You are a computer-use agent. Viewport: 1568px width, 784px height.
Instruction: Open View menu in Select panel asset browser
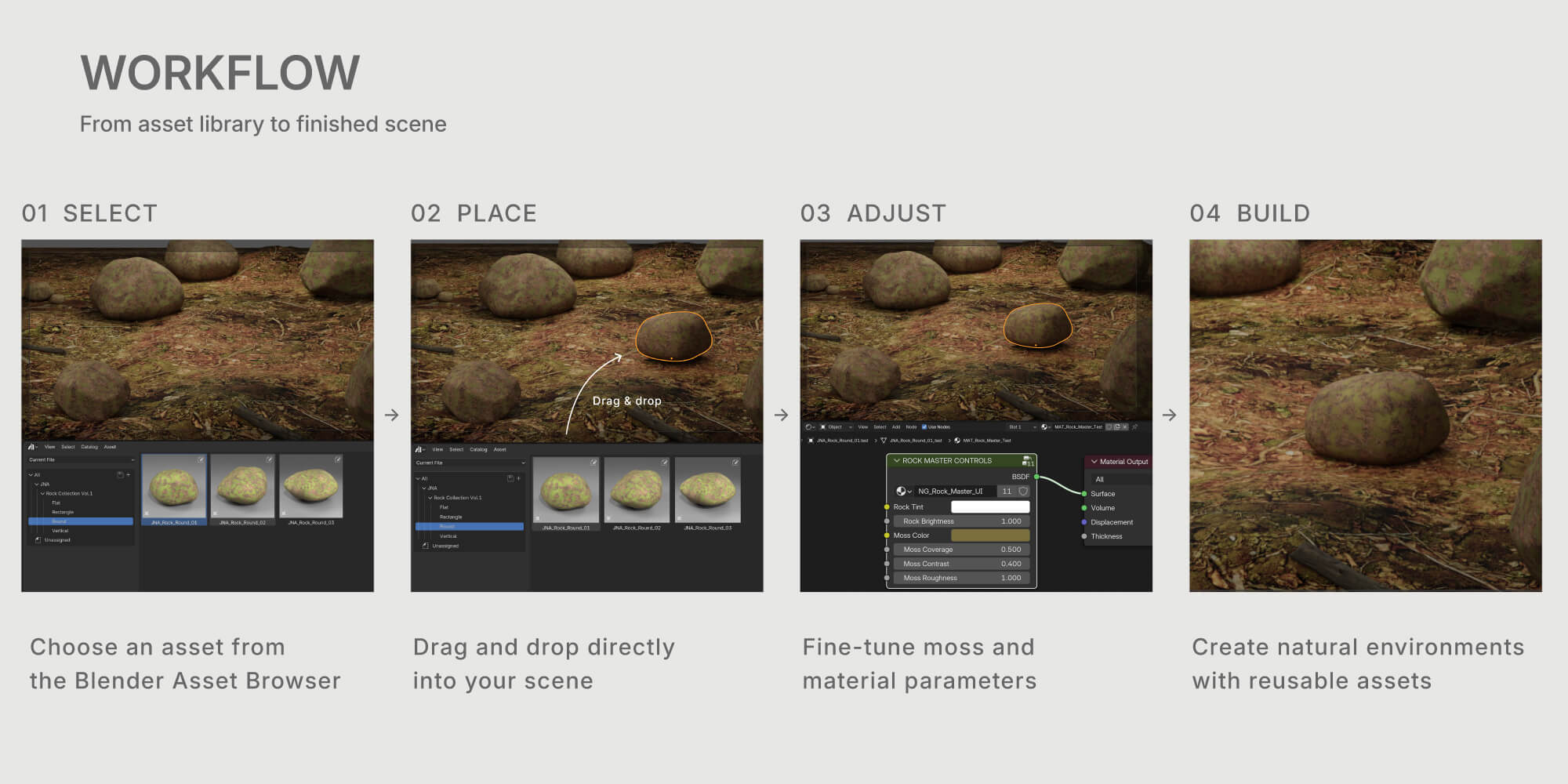[49, 447]
